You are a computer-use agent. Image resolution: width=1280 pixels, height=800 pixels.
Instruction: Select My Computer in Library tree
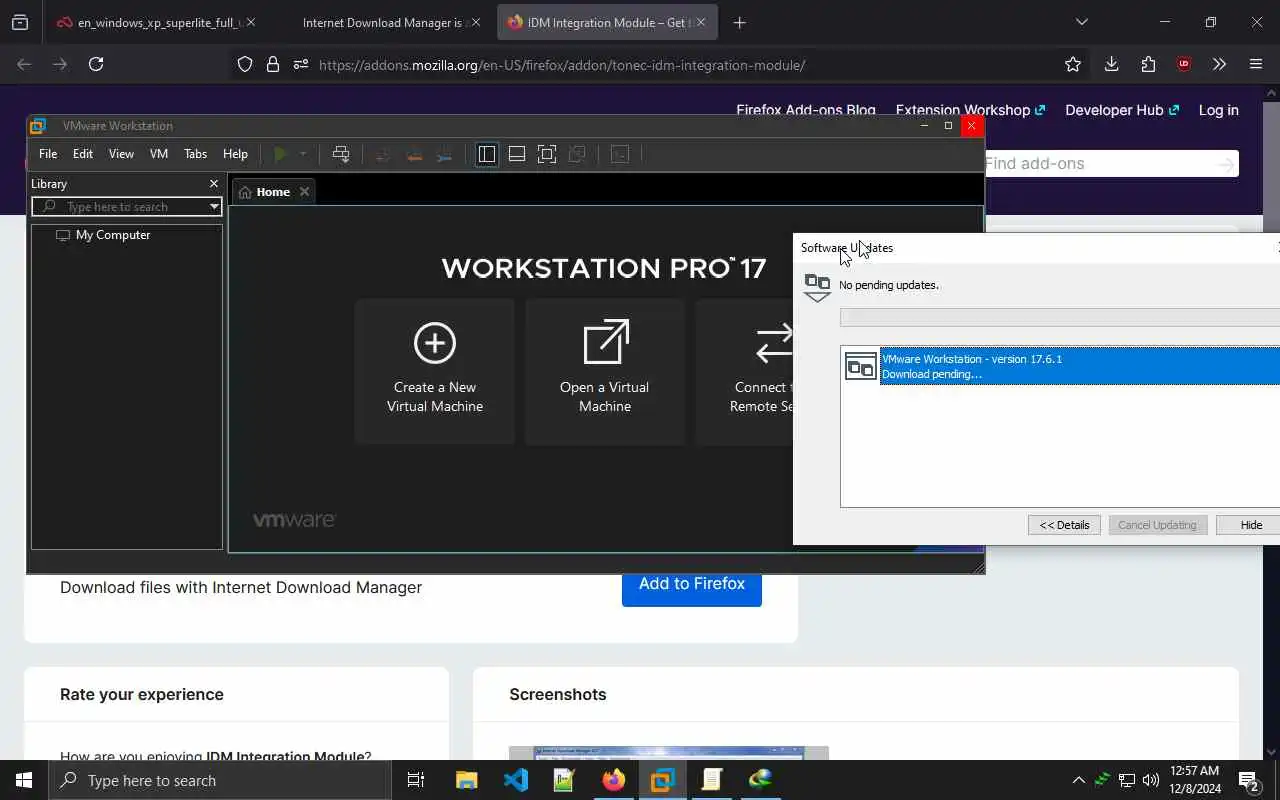[113, 235]
